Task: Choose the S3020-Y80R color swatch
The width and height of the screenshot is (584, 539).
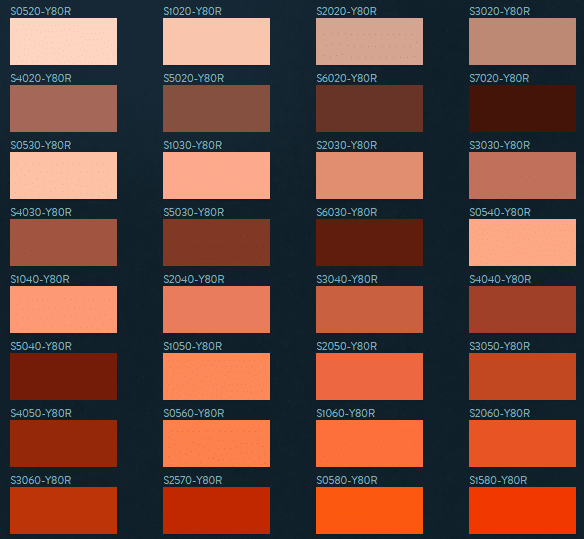Action: [523, 41]
